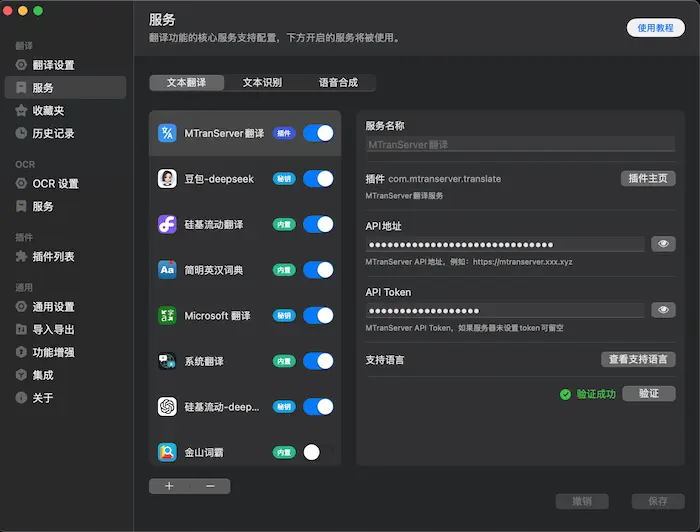
Task: Select 服务 under the 翻译 section
Action: click(x=65, y=87)
